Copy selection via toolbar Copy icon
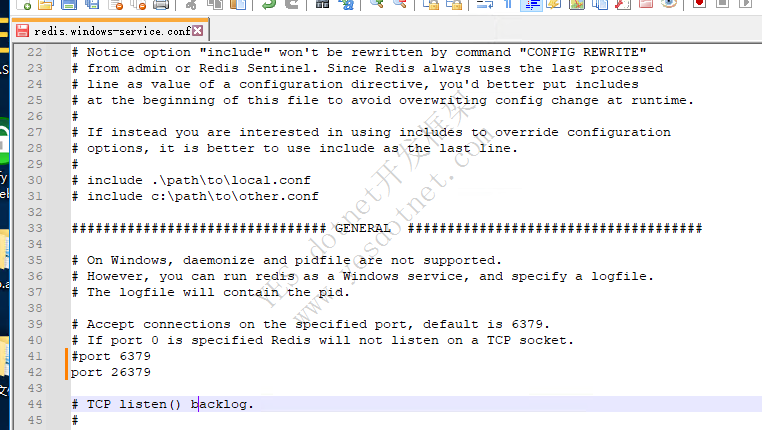The width and height of the screenshot is (762, 430). (x=214, y=4)
